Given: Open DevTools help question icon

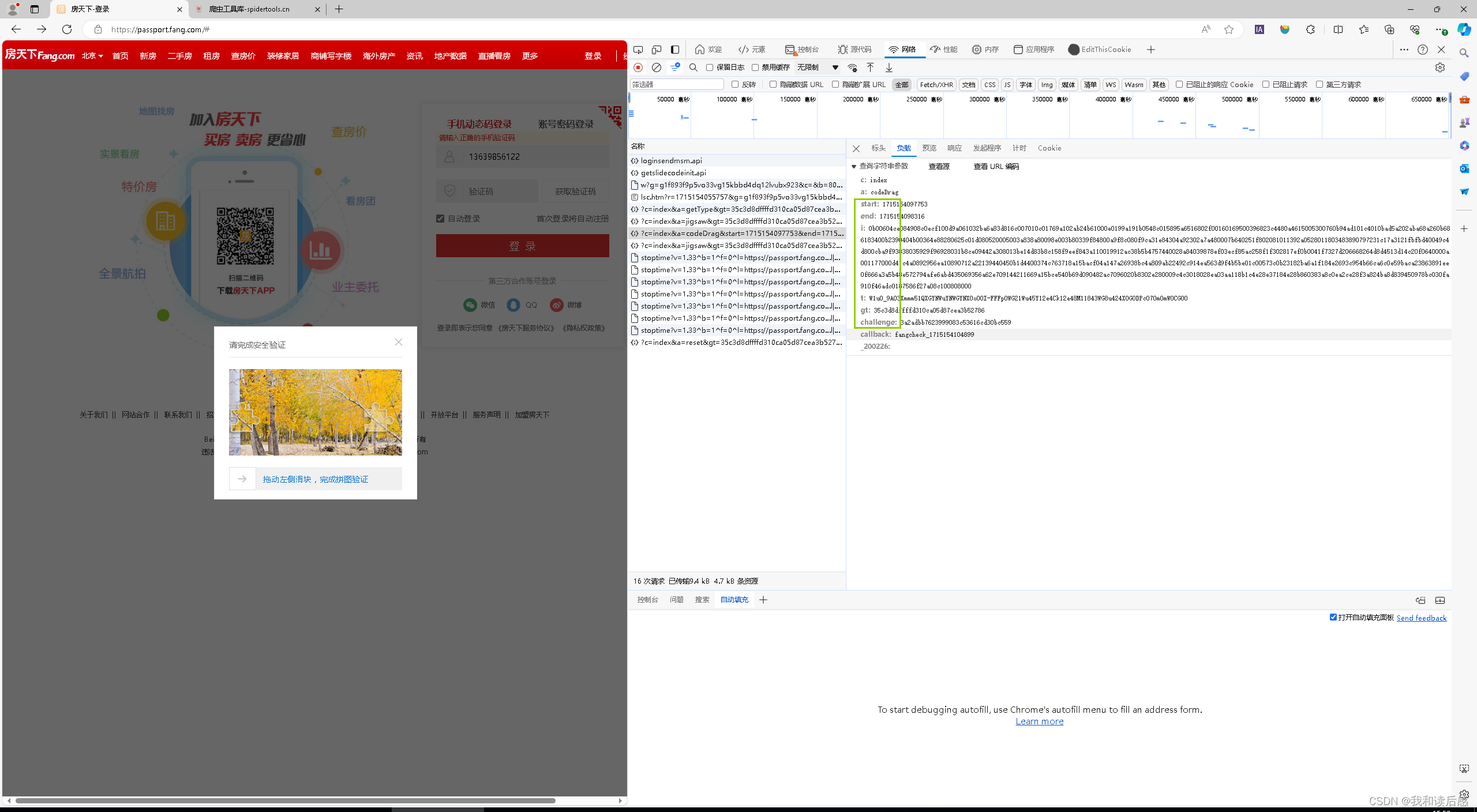Looking at the screenshot, I should click(1423, 50).
